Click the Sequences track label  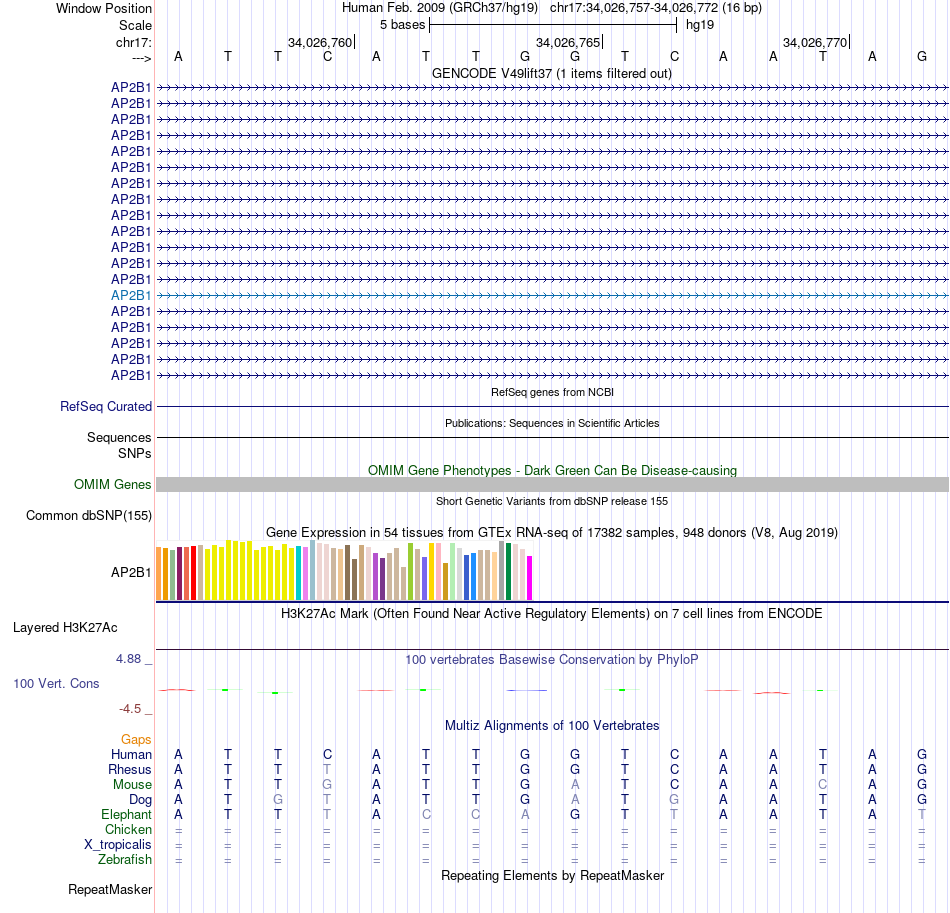pos(119,437)
